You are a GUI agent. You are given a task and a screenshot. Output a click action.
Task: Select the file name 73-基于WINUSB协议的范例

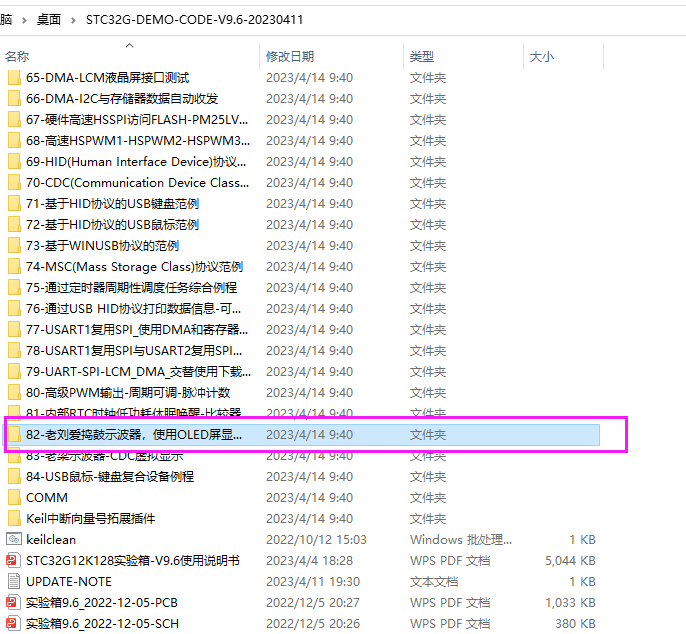102,246
